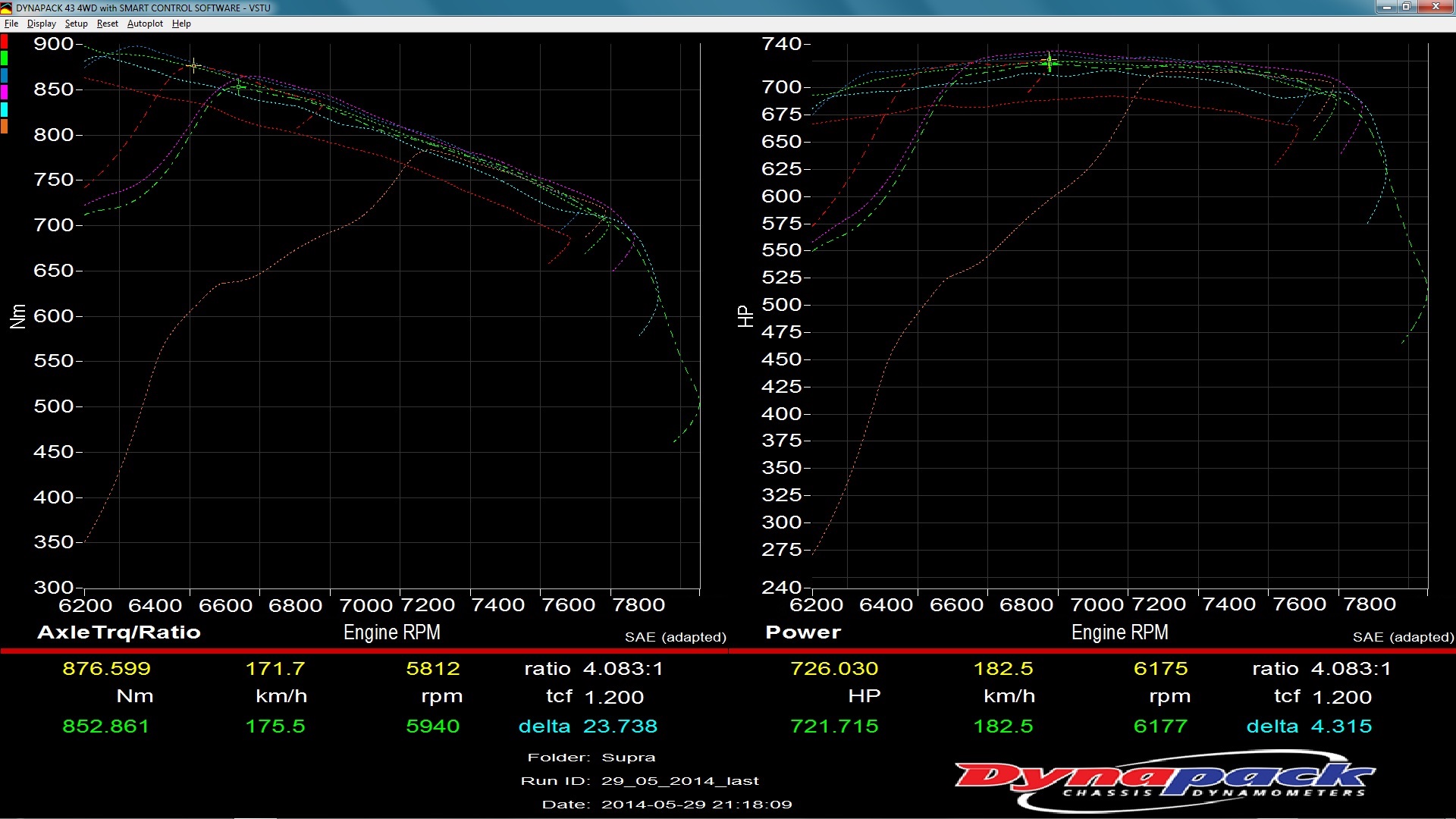This screenshot has width=1456, height=819.
Task: Click the yellow crosshair cursor on torque graph
Action: coord(193,66)
